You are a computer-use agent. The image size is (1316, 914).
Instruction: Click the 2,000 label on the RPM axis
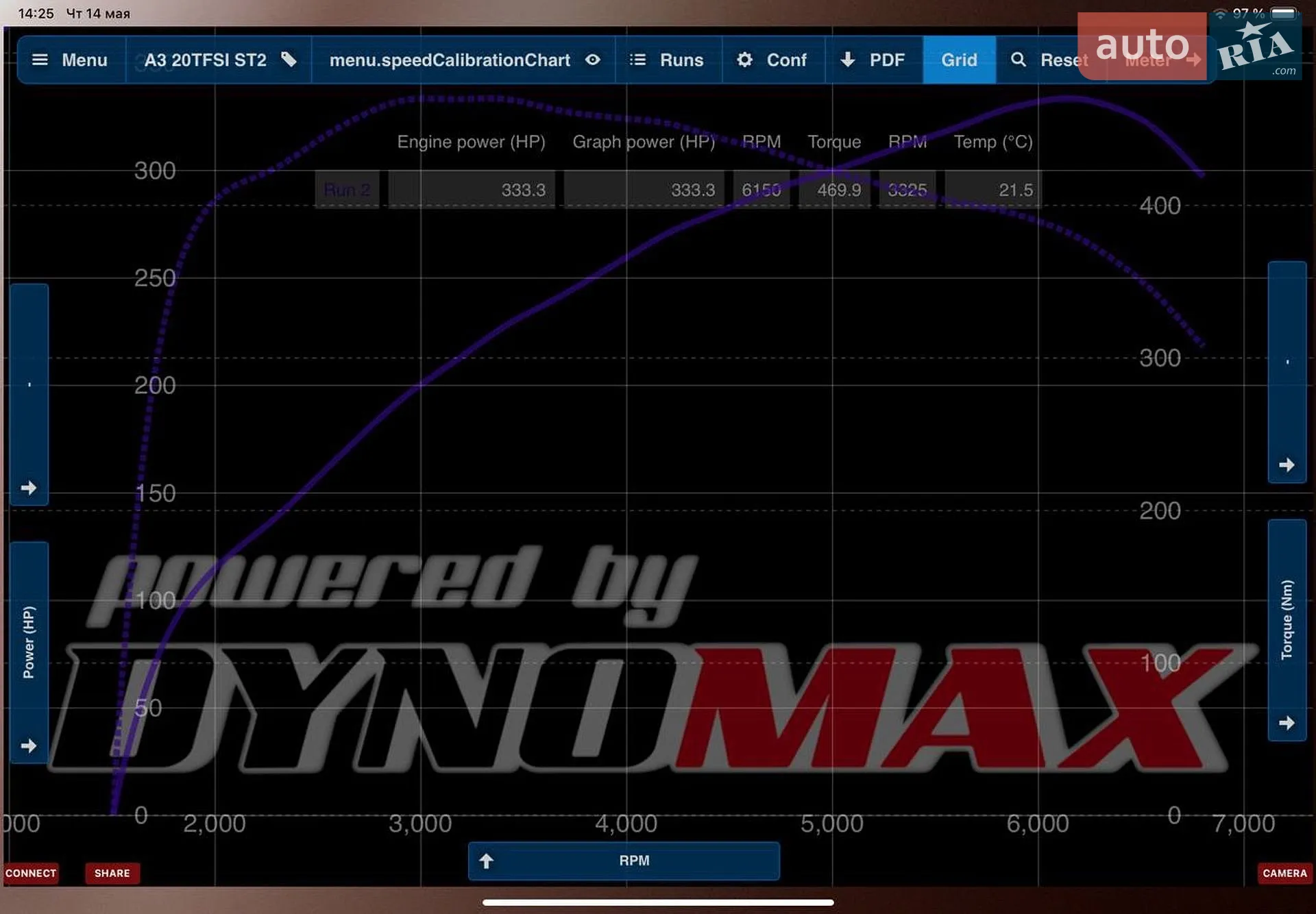215,824
